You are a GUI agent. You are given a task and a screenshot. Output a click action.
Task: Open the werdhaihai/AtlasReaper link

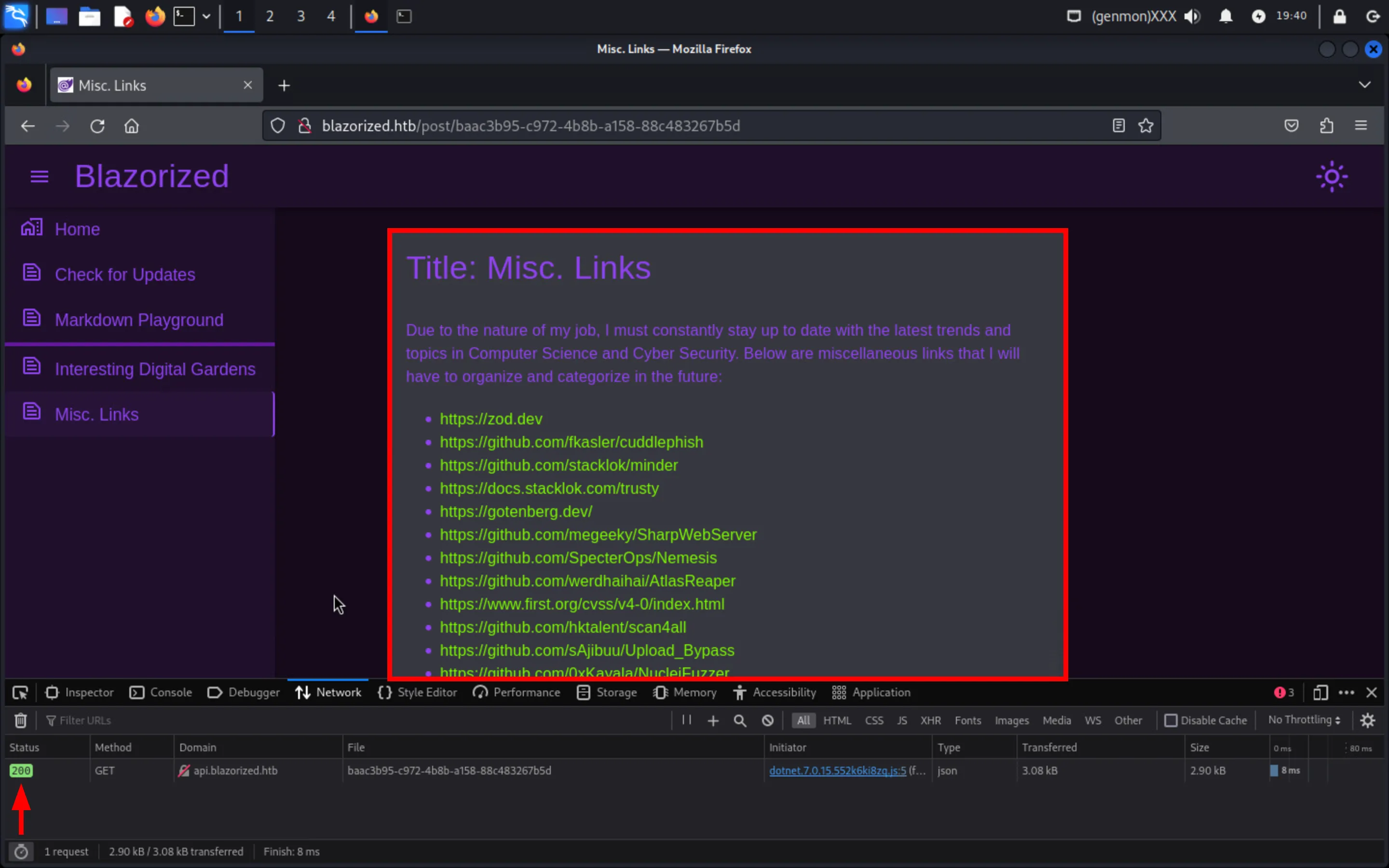(587, 581)
